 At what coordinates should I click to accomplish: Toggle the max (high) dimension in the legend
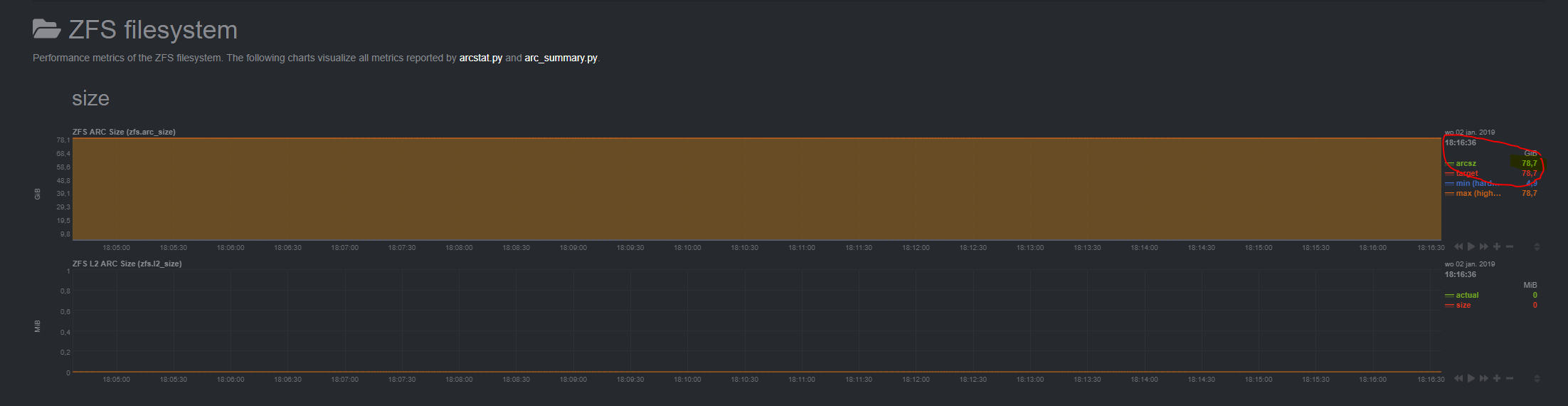[1478, 194]
